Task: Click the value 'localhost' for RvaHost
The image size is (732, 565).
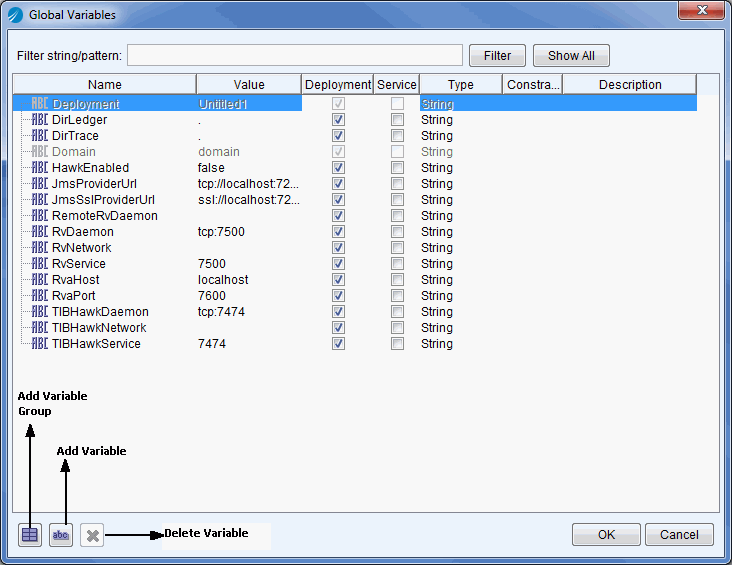Action: click(x=223, y=280)
